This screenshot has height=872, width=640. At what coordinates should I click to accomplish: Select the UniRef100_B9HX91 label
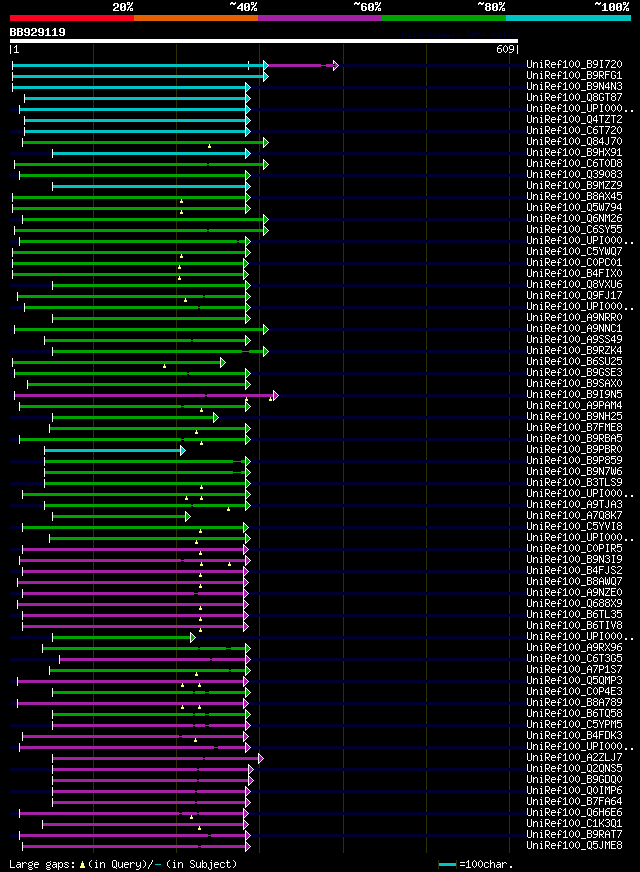pyautogui.click(x=574, y=153)
